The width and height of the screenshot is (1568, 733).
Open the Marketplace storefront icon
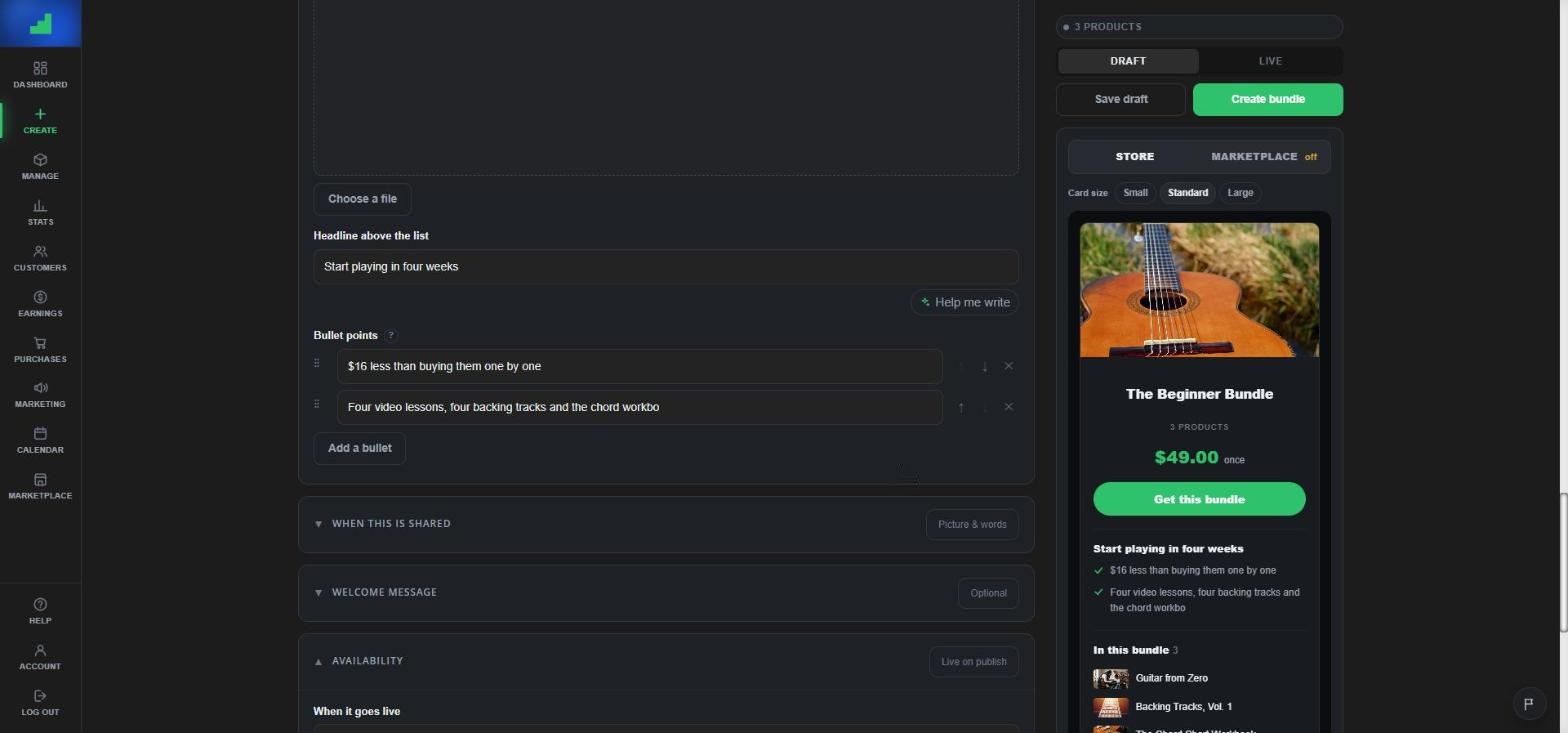40,480
